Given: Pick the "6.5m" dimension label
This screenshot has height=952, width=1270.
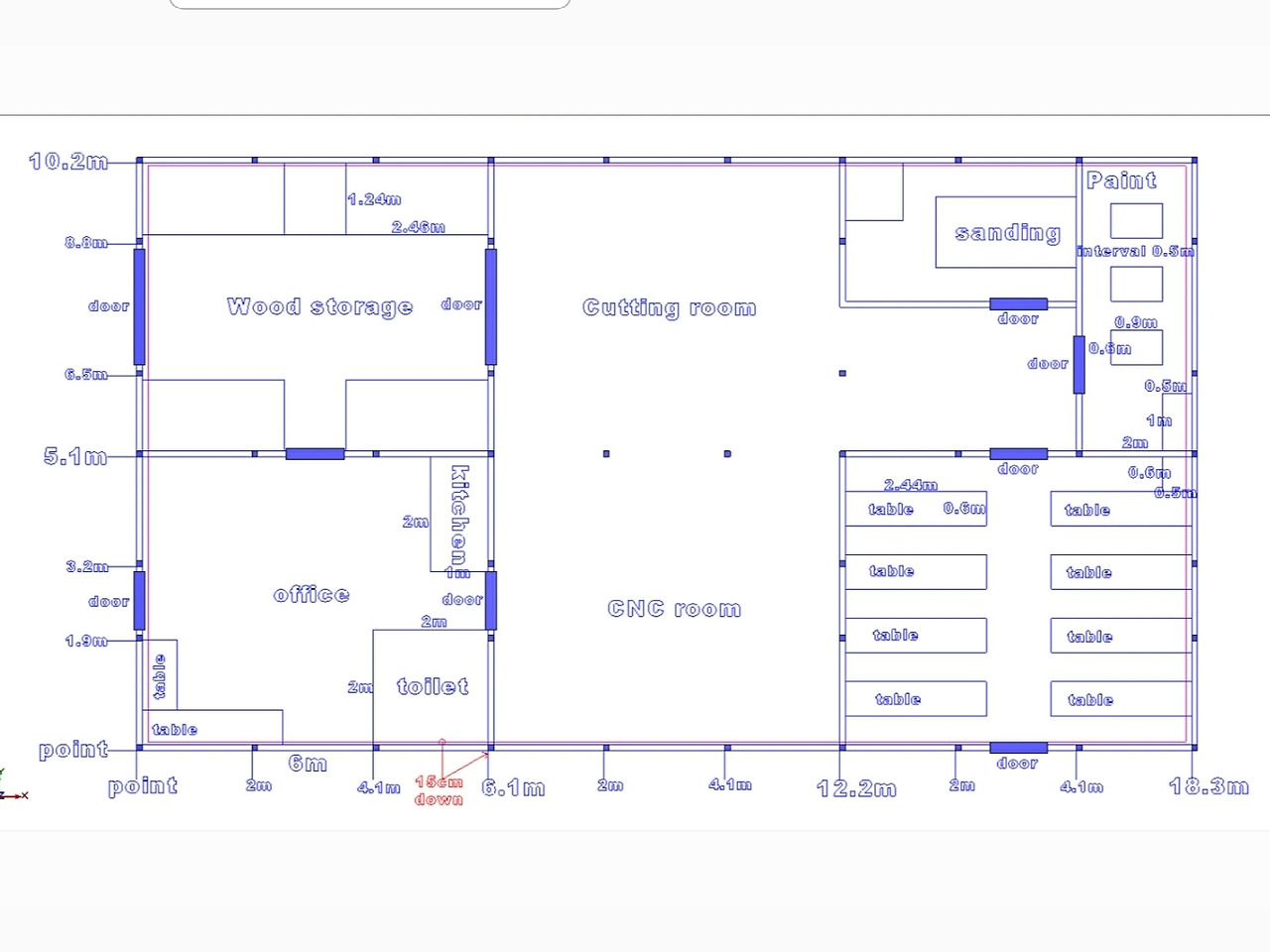Looking at the screenshot, I should [86, 374].
